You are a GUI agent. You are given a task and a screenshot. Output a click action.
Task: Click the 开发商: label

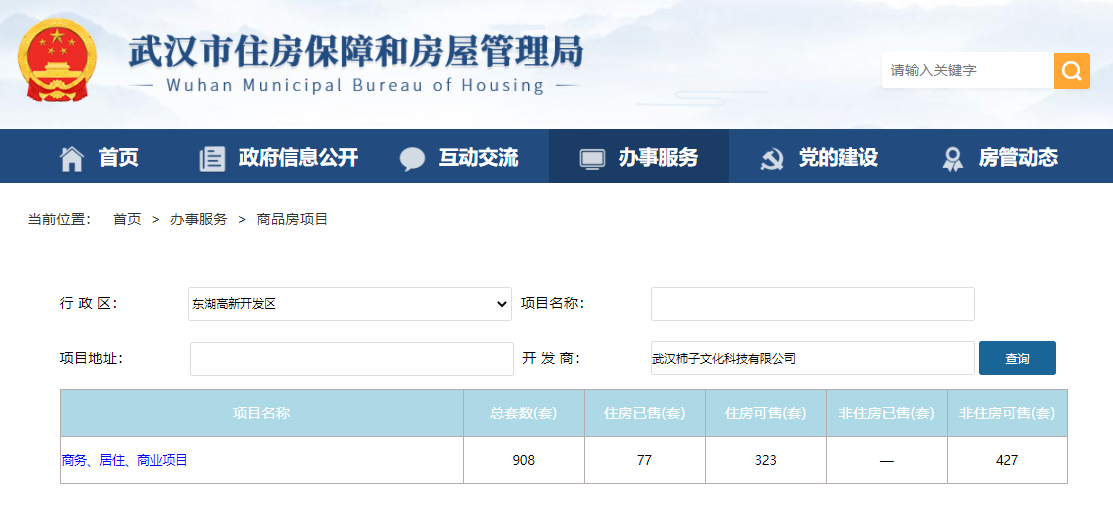click(552, 358)
